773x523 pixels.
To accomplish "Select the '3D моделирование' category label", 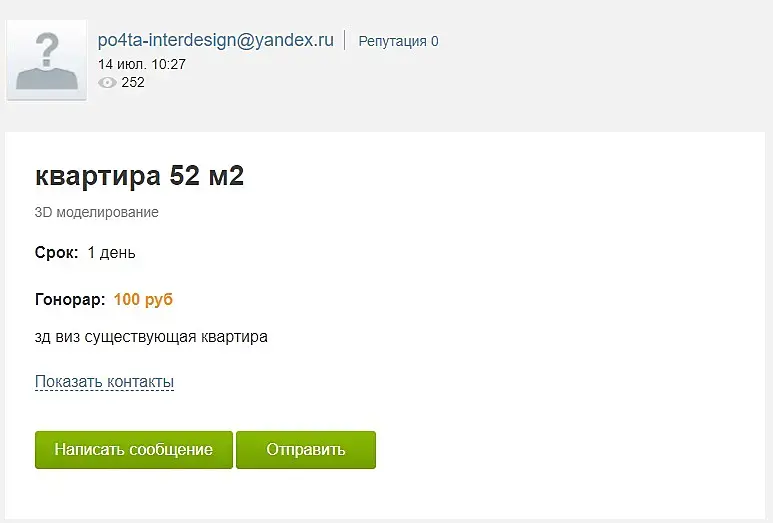I will (x=97, y=212).
